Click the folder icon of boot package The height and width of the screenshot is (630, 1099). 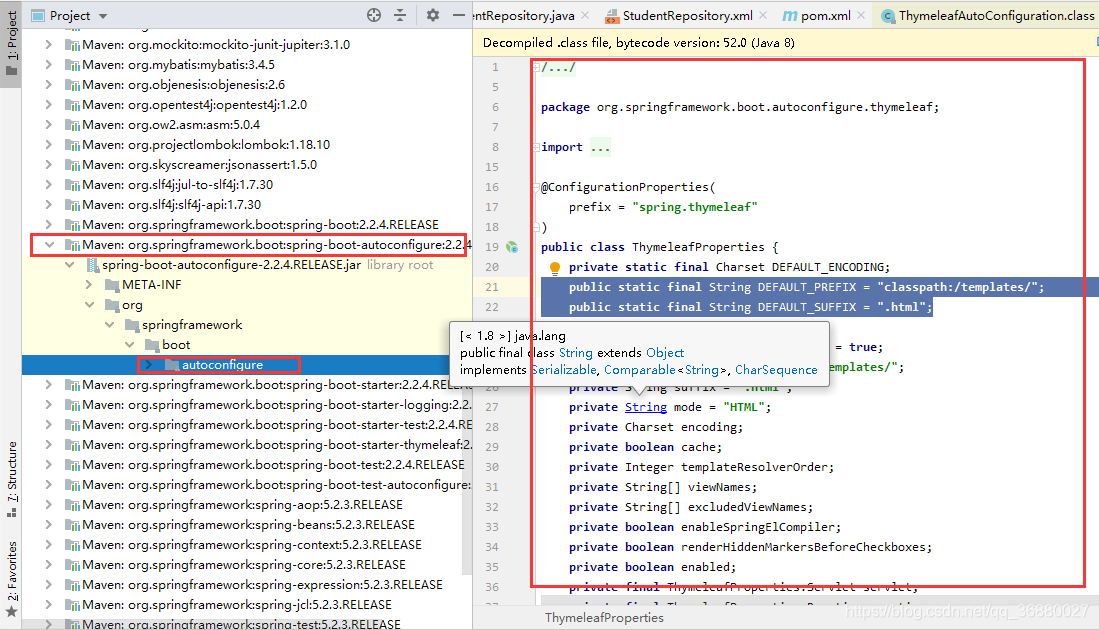point(152,345)
